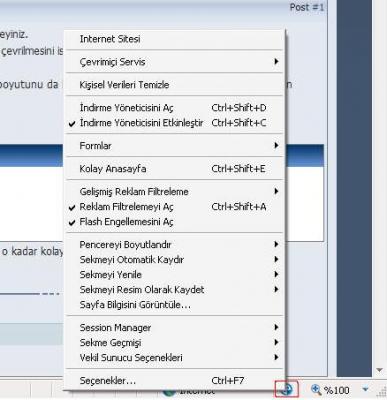Open İndirme Yöneticisini Aç entry
Image resolution: width=387 pixels, height=400 pixels.
[x=174, y=108]
